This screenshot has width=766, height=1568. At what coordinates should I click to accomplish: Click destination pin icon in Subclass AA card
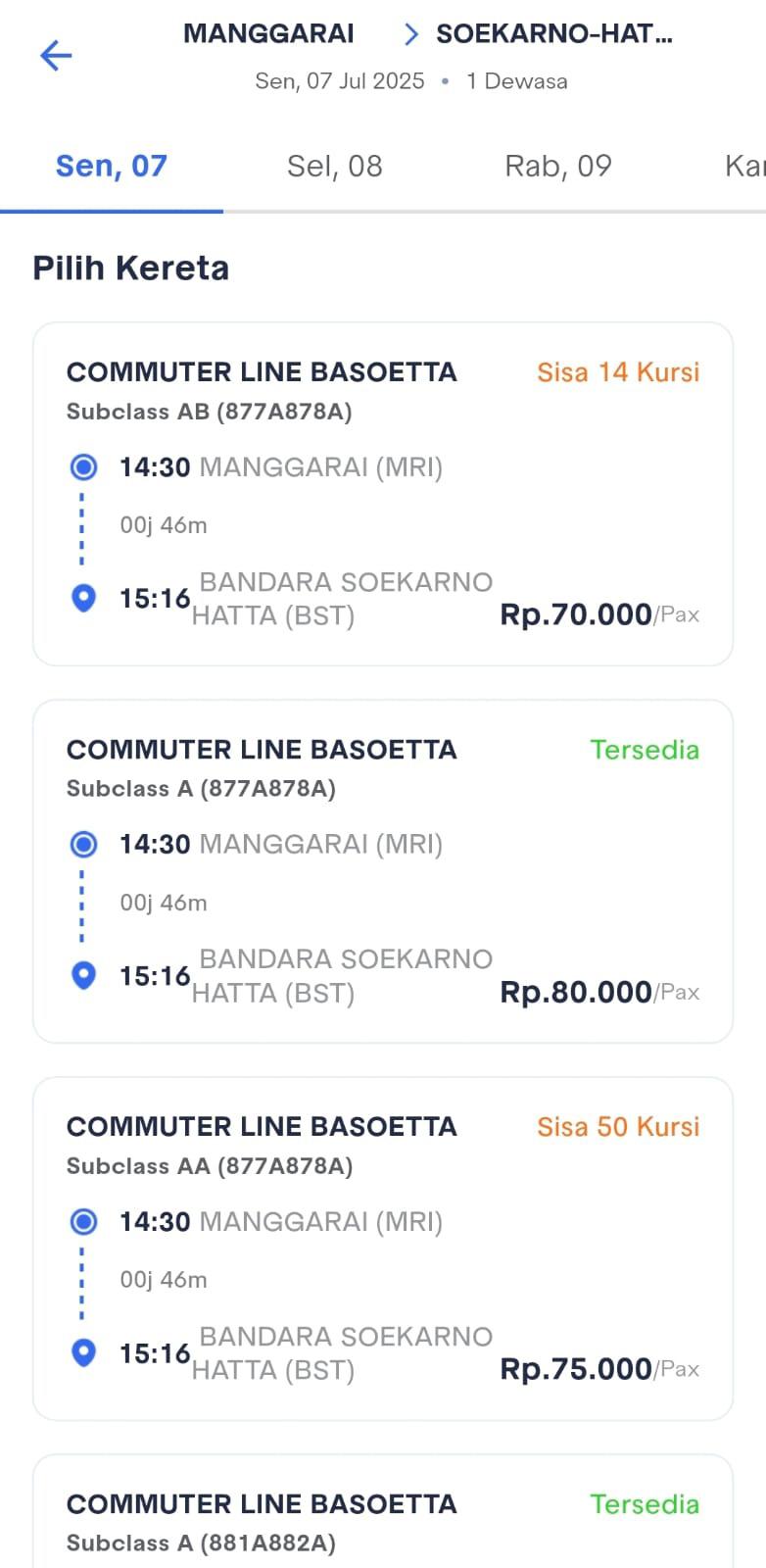pos(84,1352)
